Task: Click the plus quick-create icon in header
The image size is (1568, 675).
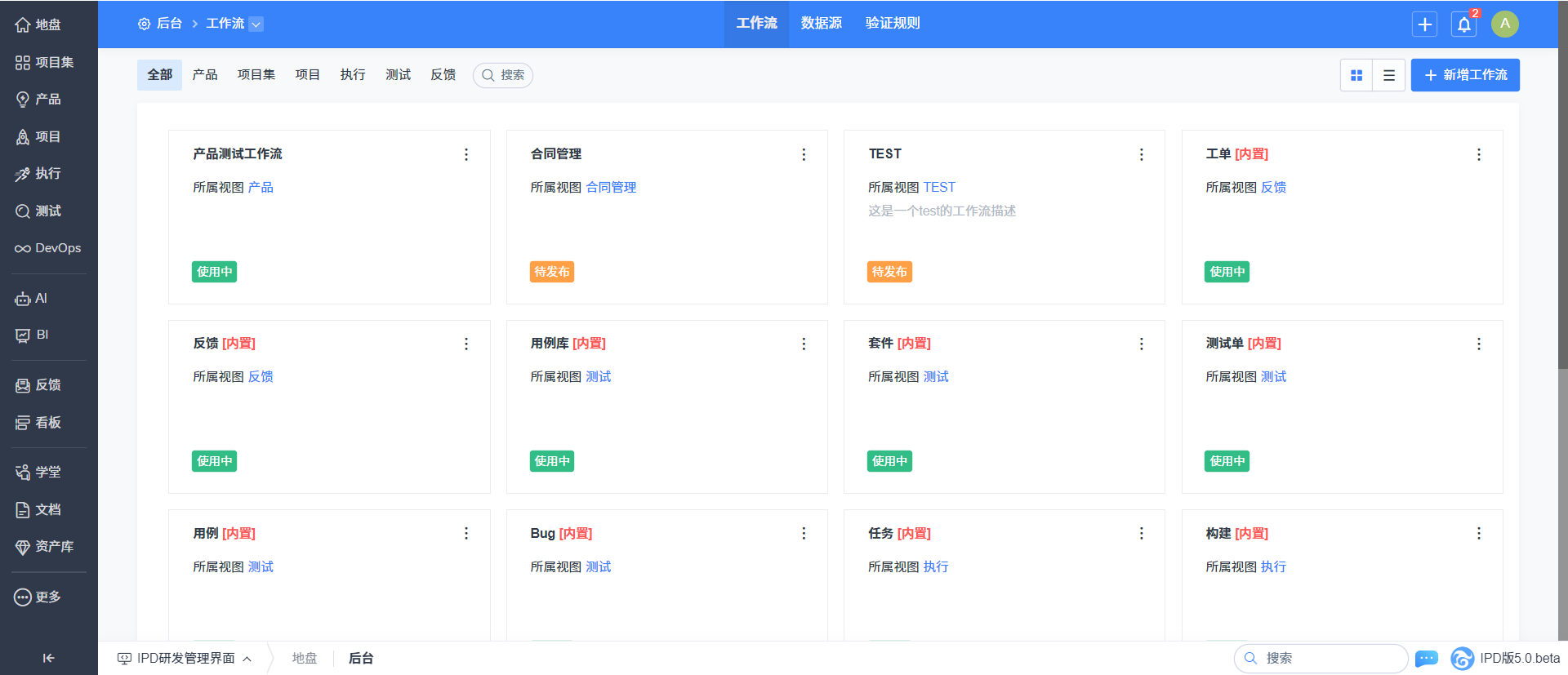Action: pos(1424,24)
